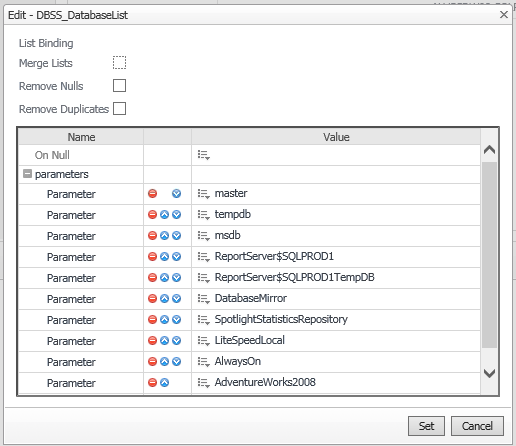Click the Set button

(x=426, y=426)
